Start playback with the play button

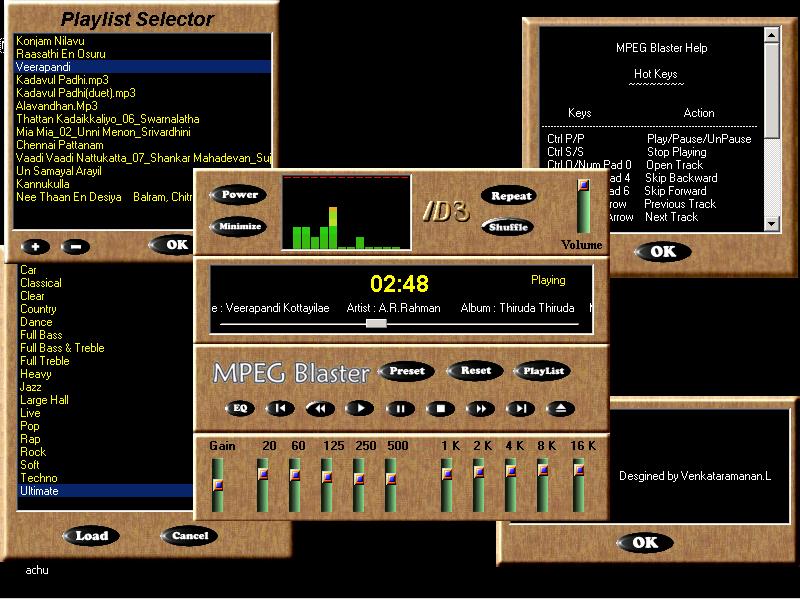point(360,408)
